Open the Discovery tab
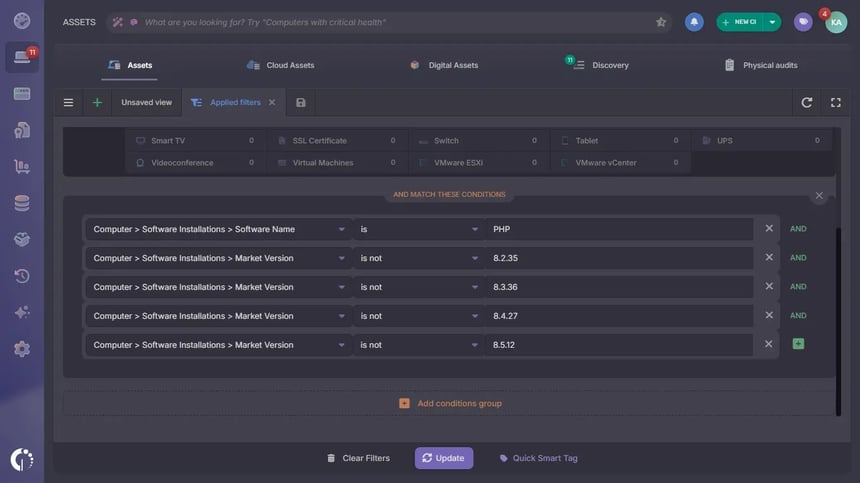 click(599, 65)
